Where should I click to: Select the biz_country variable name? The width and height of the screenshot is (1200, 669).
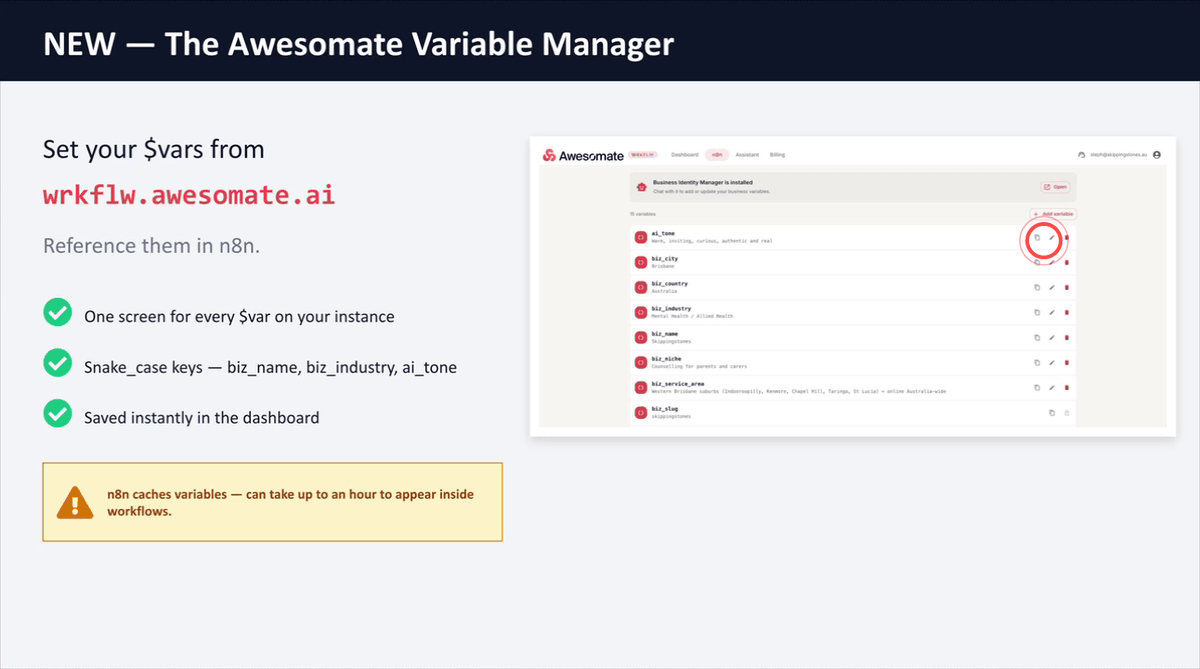pyautogui.click(x=669, y=284)
